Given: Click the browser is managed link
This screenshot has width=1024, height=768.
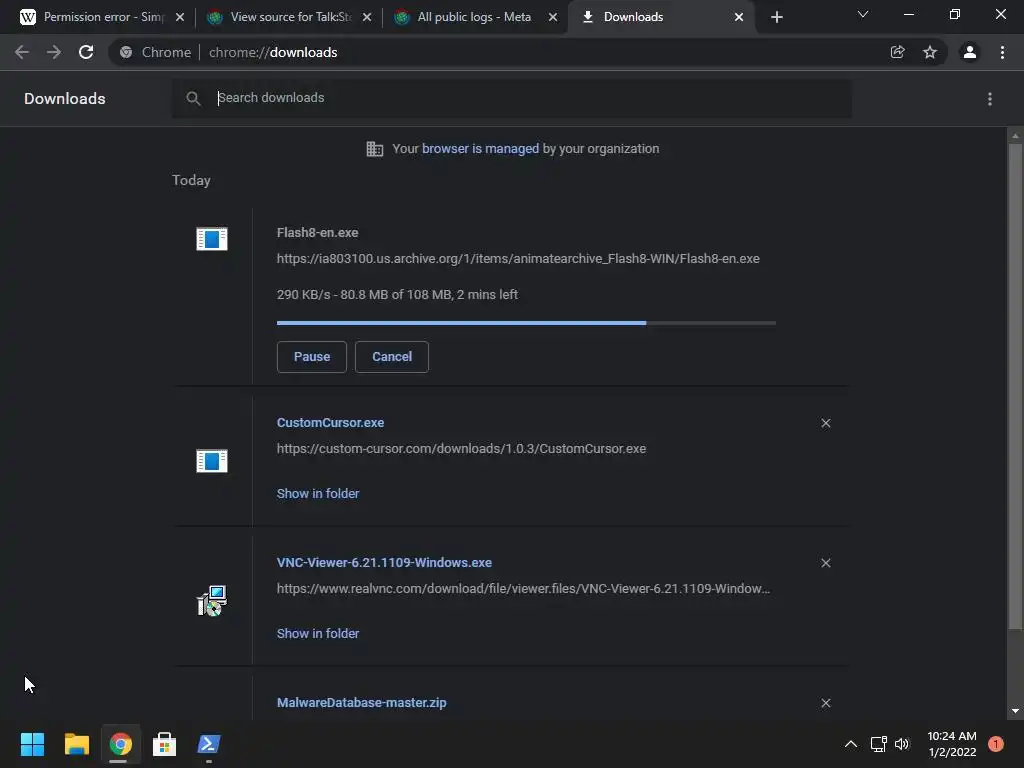Looking at the screenshot, I should tap(481, 149).
